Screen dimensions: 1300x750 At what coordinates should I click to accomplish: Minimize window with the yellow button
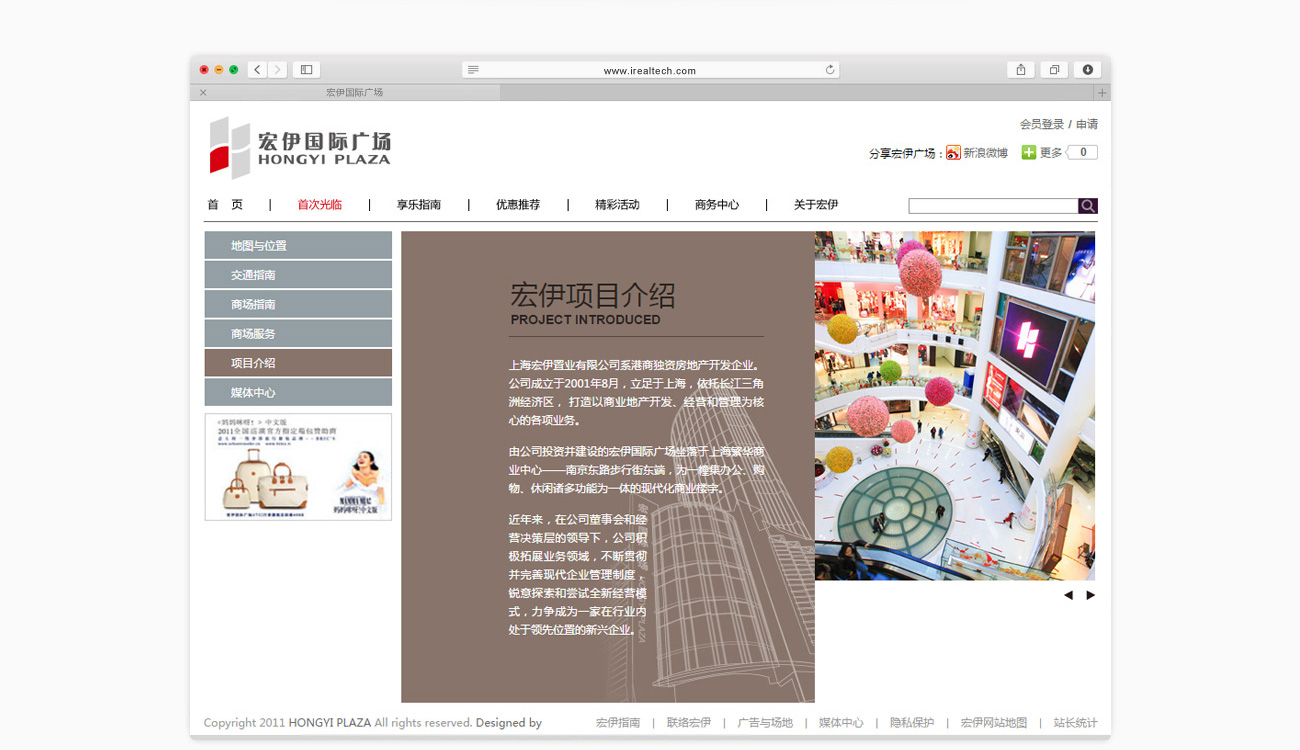click(219, 70)
